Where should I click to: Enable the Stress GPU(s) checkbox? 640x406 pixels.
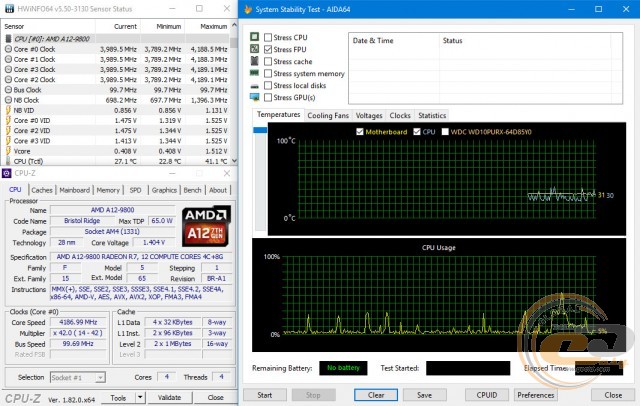[268, 98]
